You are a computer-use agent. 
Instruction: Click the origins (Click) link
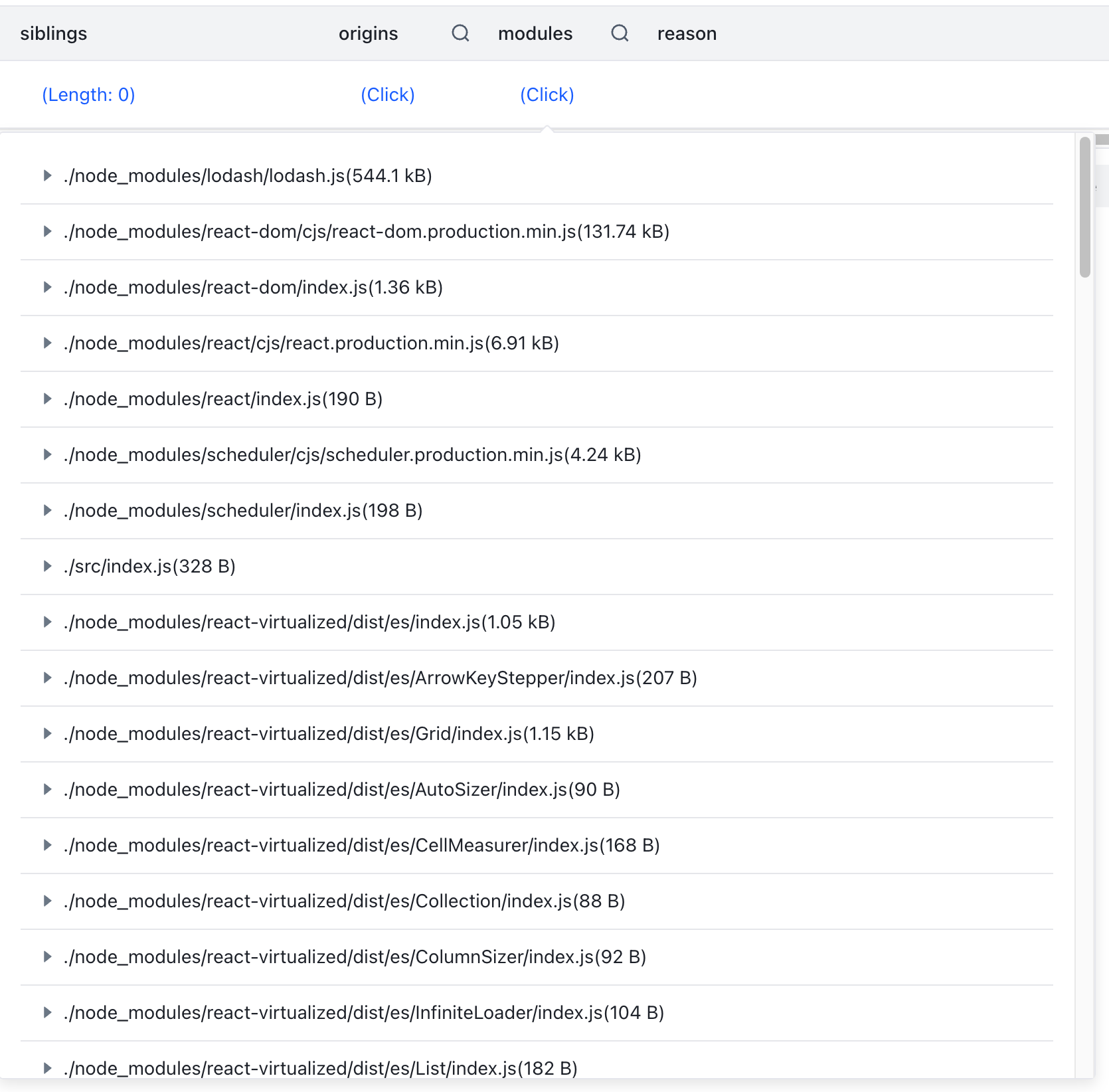(388, 95)
